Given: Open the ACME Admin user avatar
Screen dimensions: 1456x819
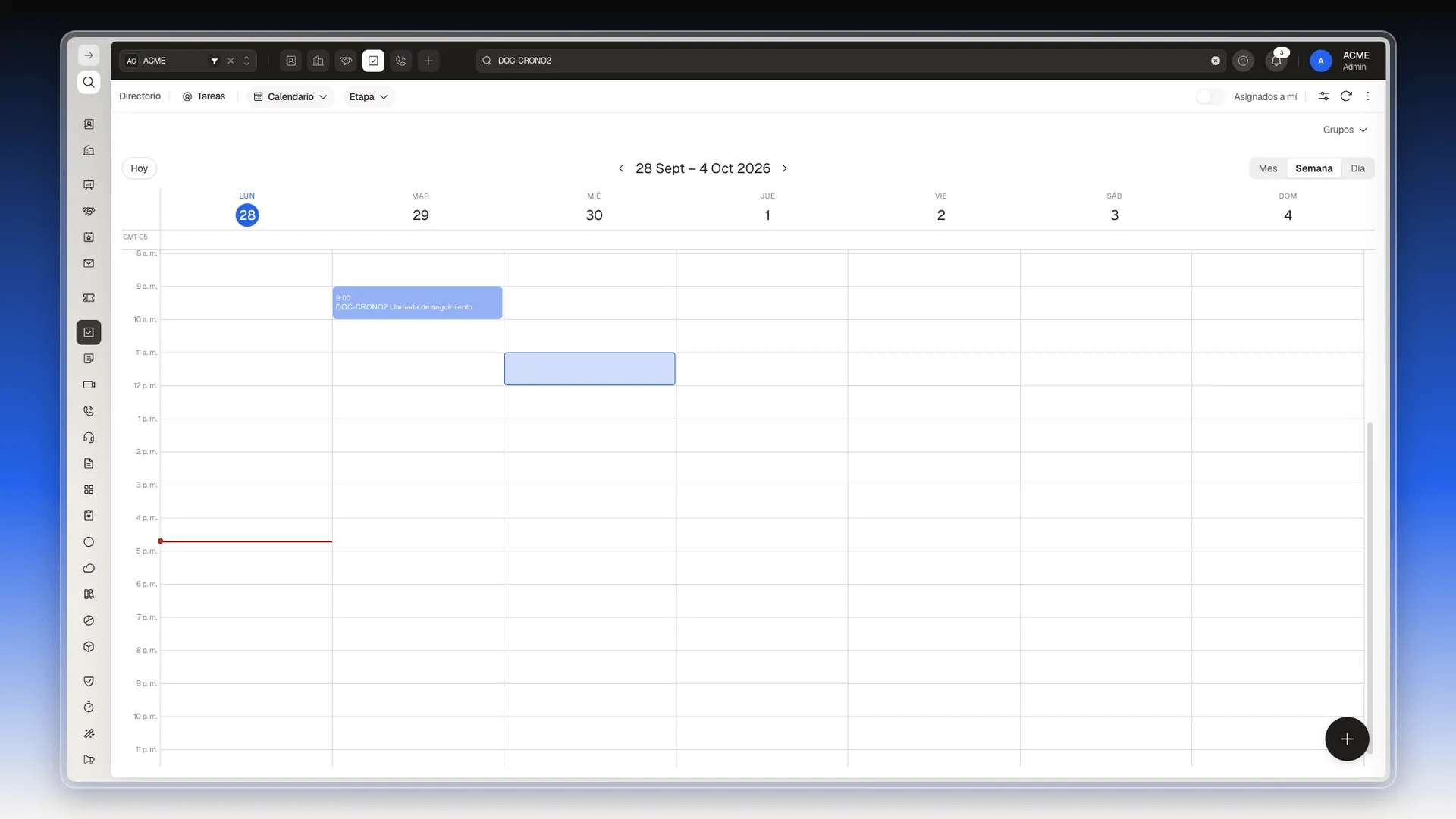Looking at the screenshot, I should 1320,61.
